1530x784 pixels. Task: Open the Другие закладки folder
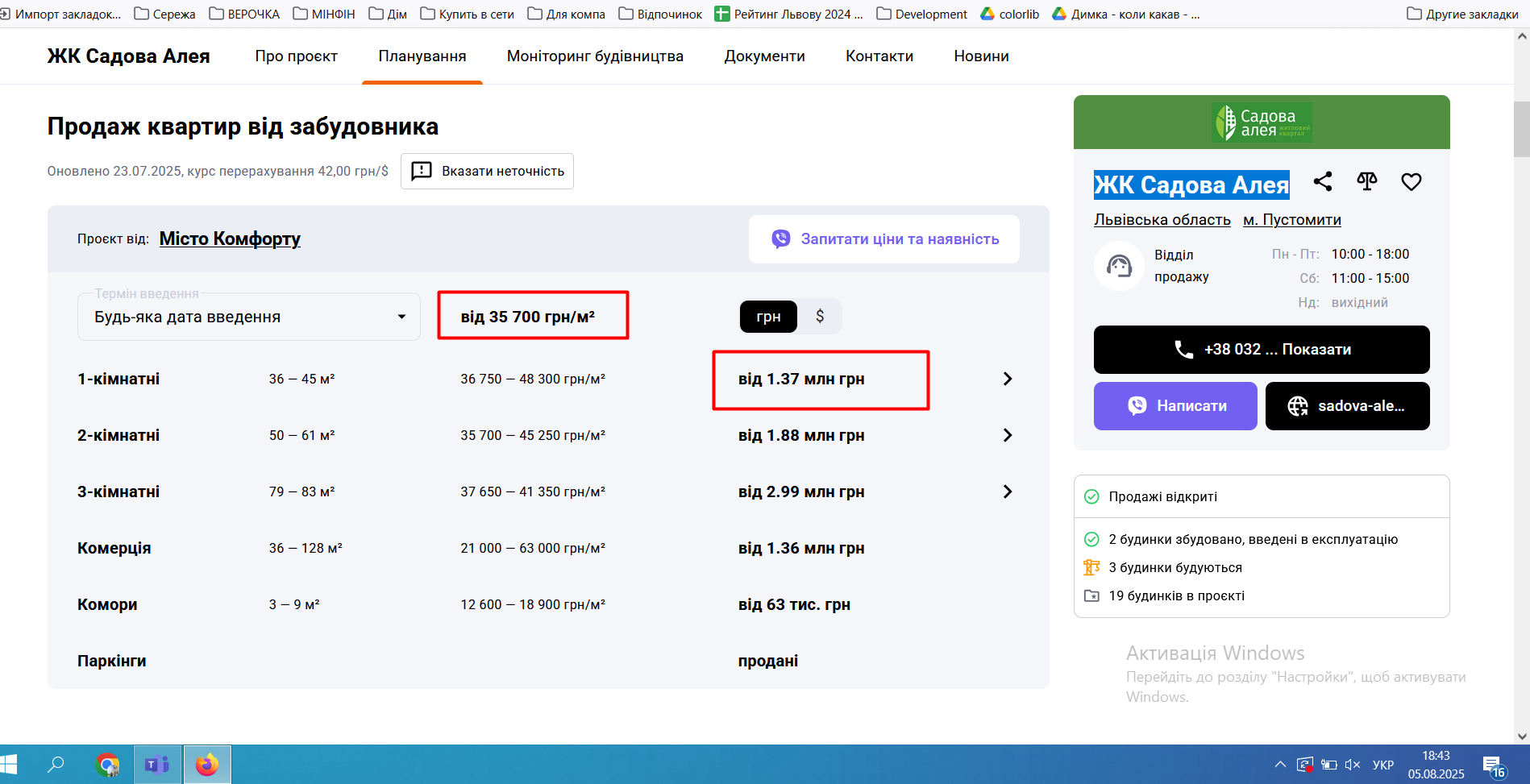point(1462,14)
